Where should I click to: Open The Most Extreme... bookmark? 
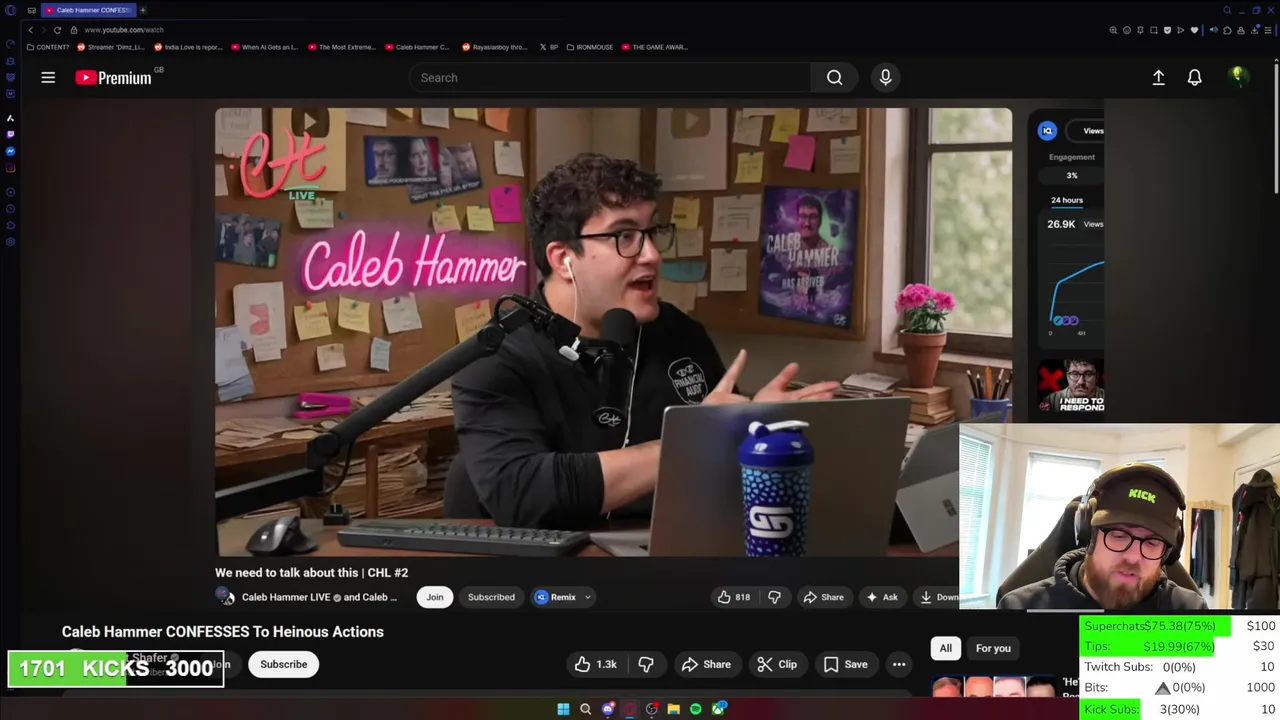click(343, 47)
